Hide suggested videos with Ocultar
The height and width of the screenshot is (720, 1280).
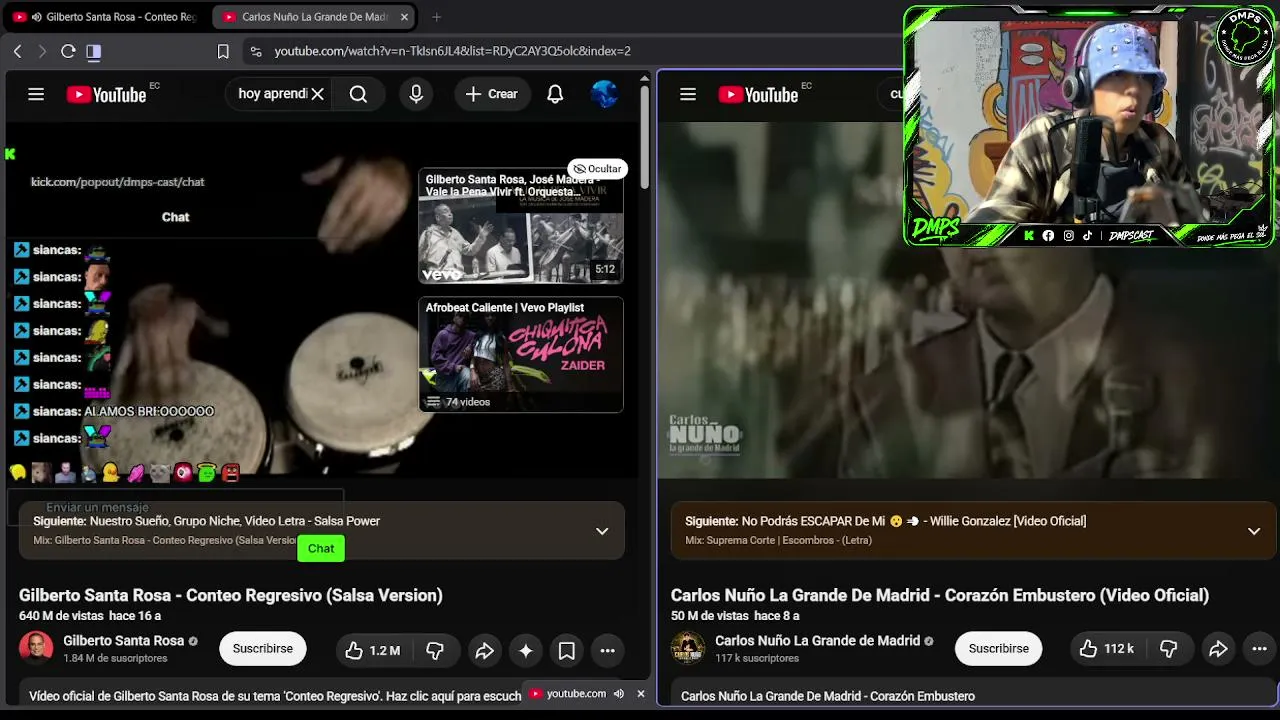point(597,169)
